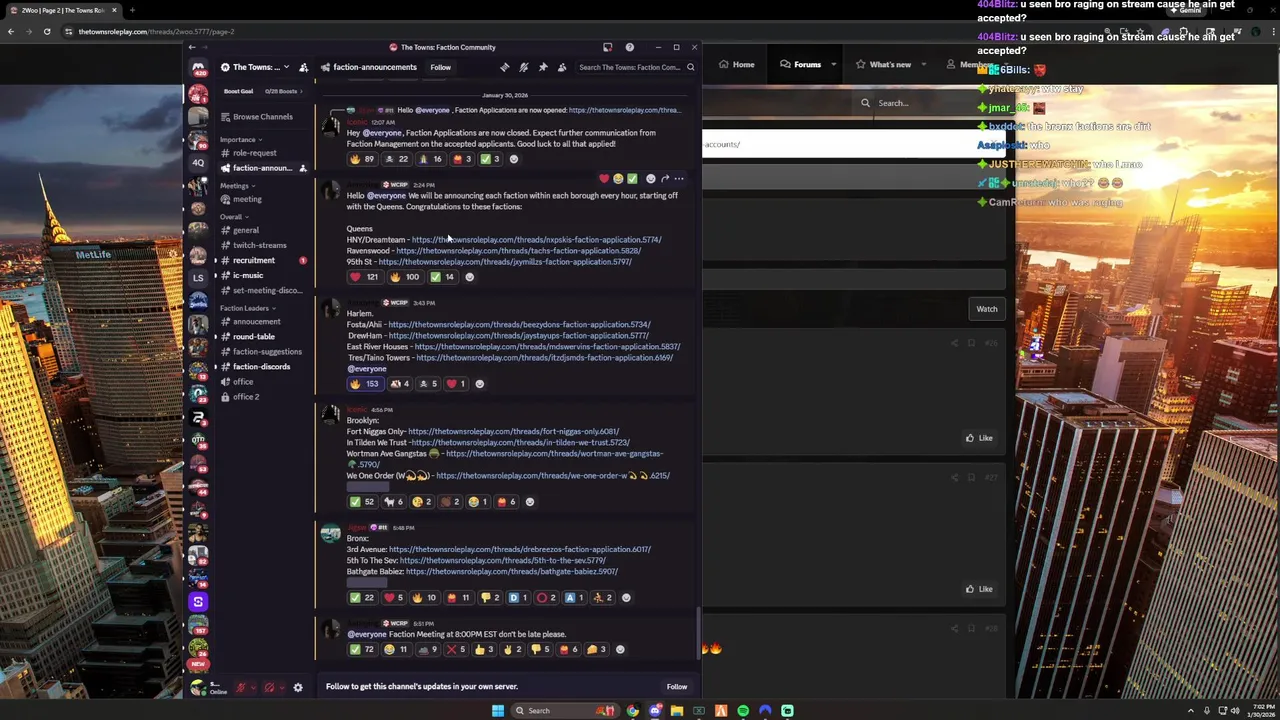Open the HNY/Dreamteam faction application link

[x=536, y=240]
